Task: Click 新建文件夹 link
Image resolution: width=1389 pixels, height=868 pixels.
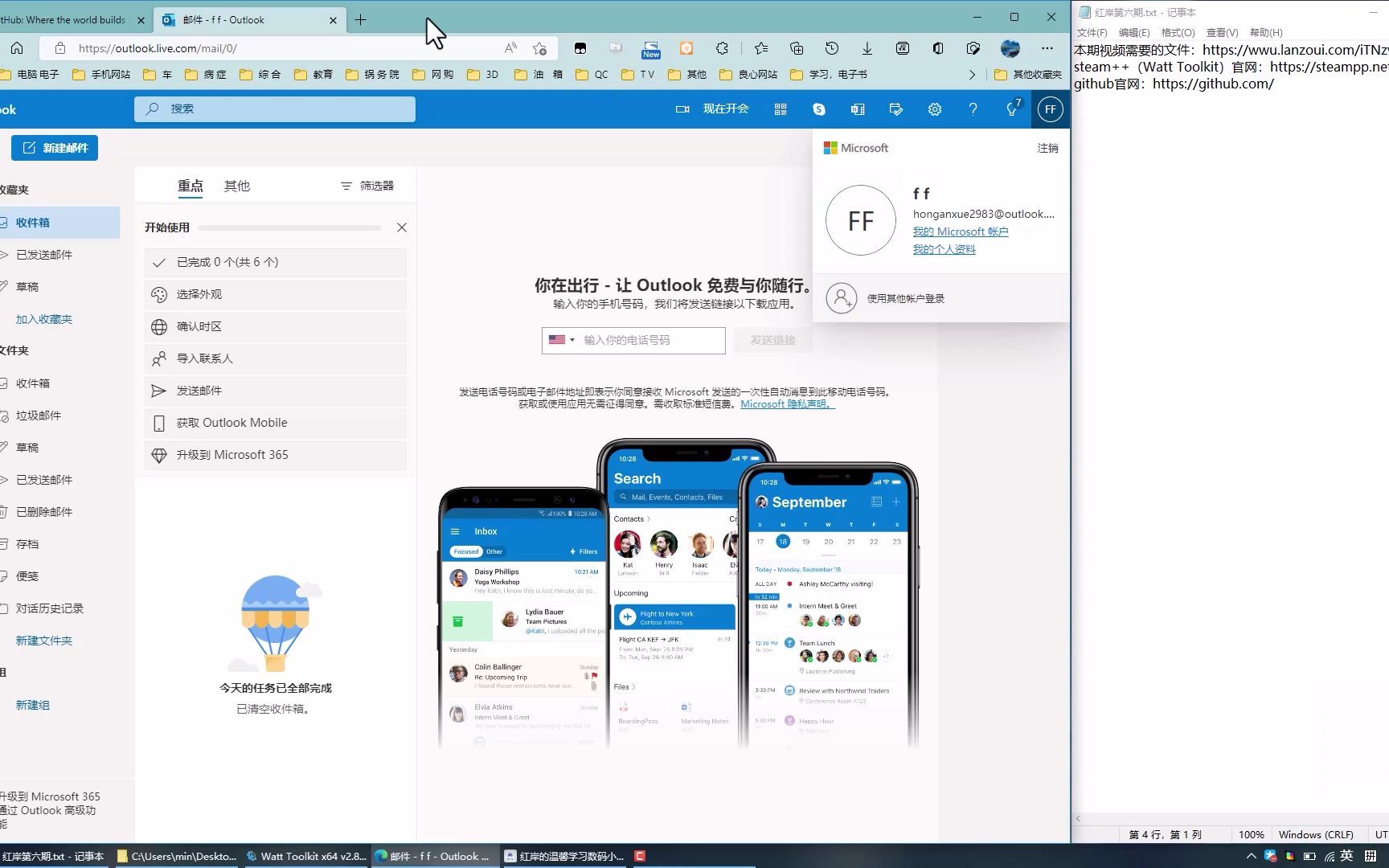Action: (x=44, y=641)
